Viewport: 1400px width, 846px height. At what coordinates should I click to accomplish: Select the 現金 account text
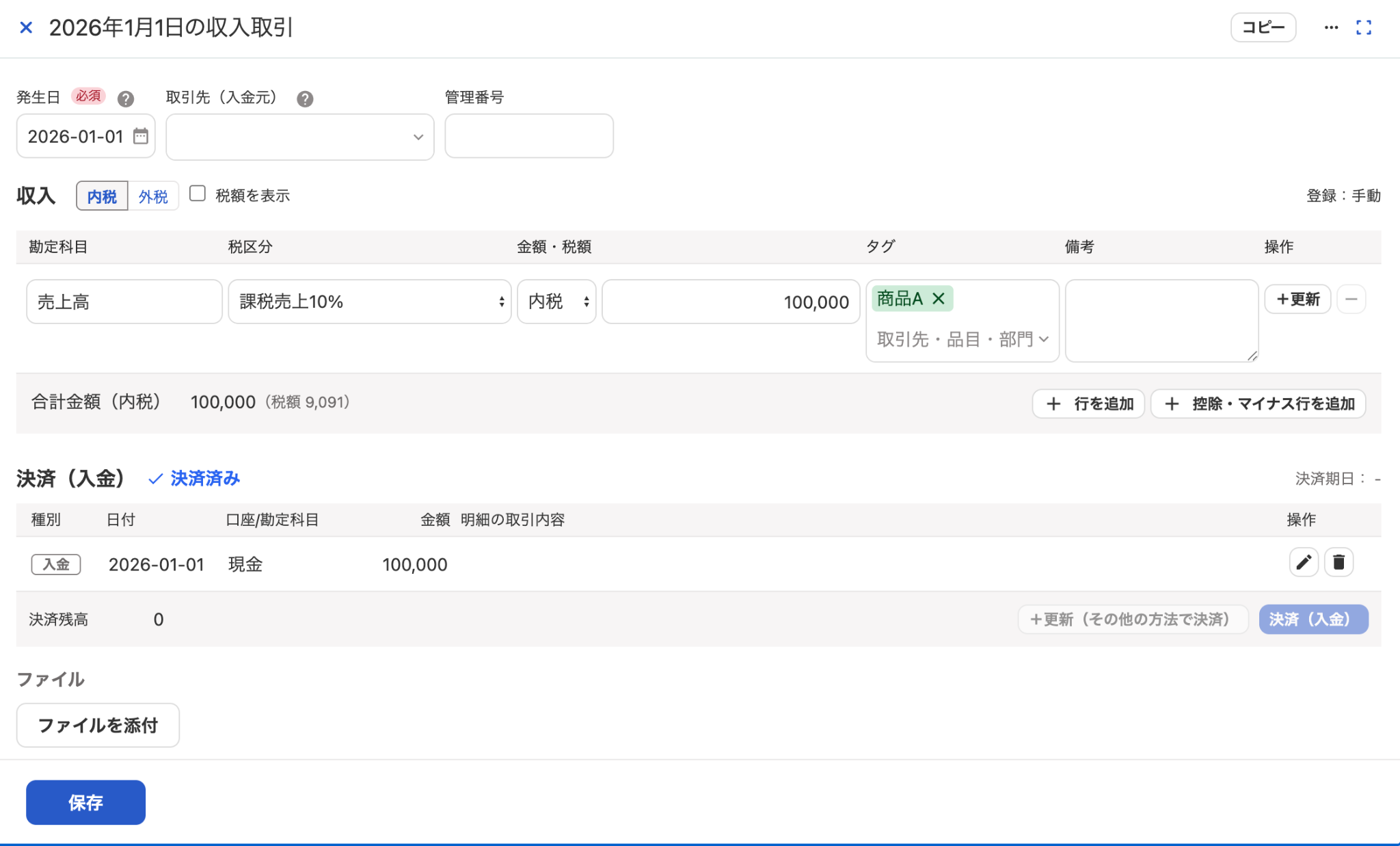245,564
